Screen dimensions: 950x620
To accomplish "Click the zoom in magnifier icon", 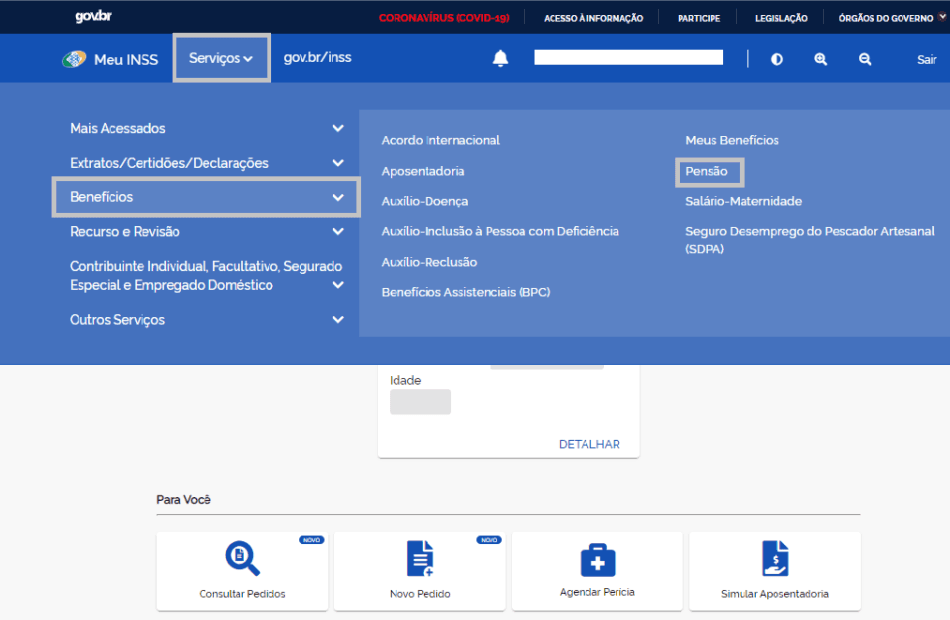I will tap(820, 59).
